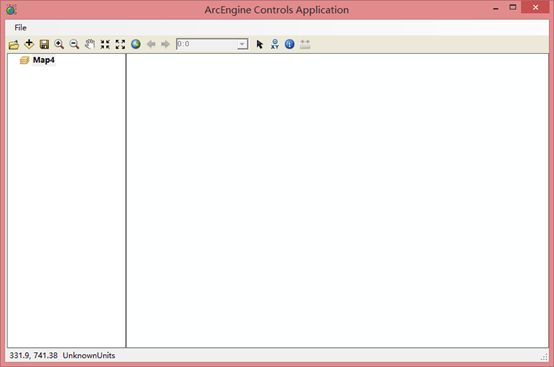Select the Identify info tool
The width and height of the screenshot is (554, 367).
(290, 44)
